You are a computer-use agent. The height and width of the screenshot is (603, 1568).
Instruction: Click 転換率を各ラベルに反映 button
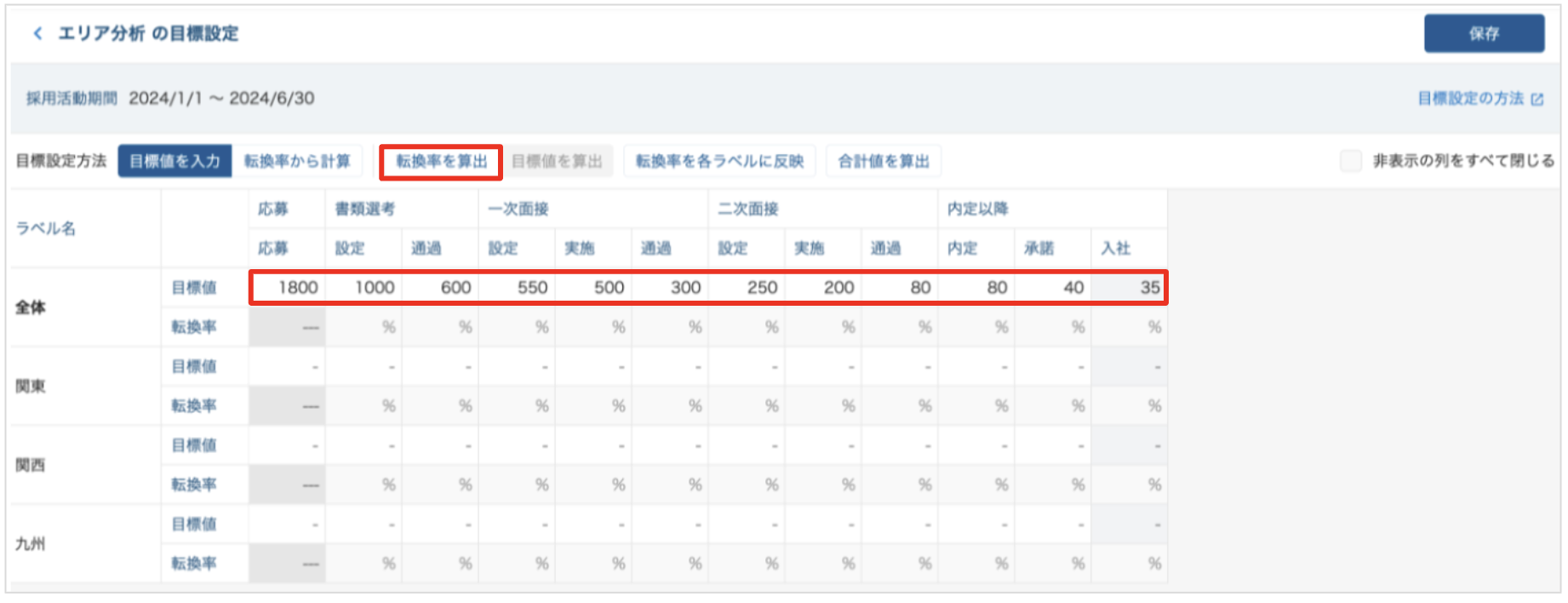(719, 161)
